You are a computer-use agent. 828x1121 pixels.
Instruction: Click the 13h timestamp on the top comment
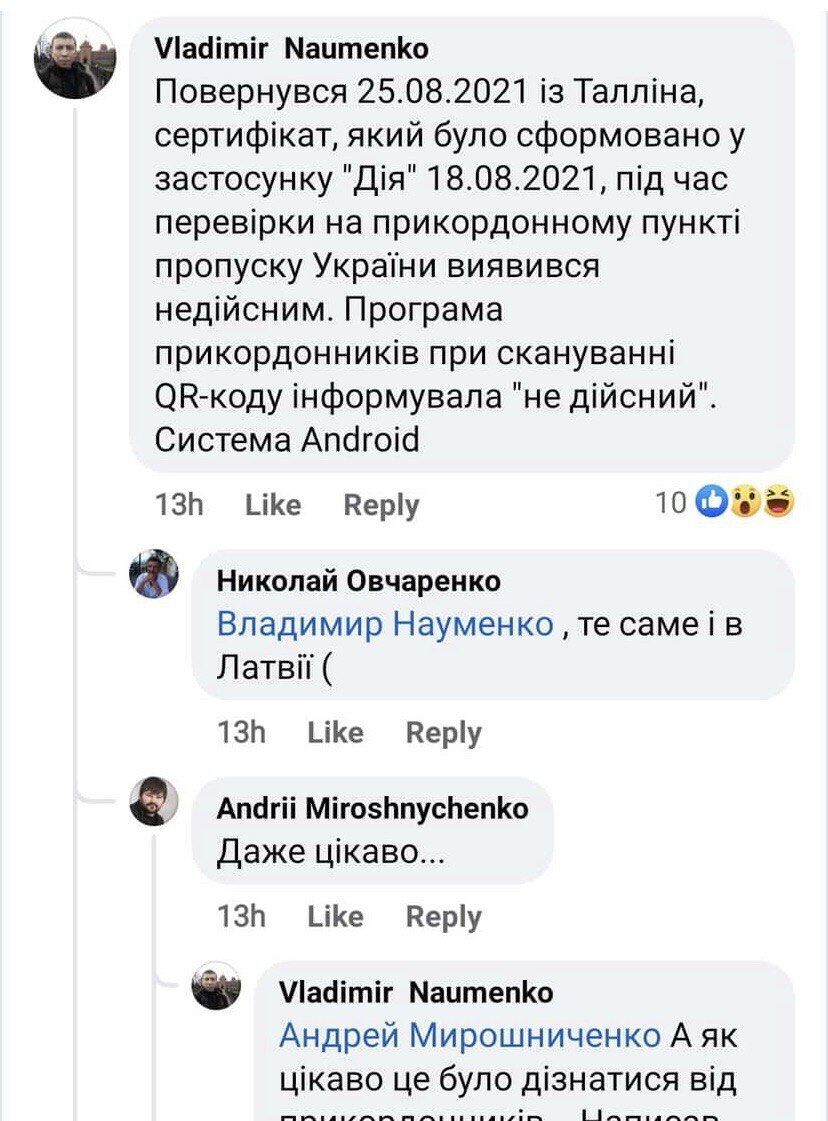coord(178,505)
